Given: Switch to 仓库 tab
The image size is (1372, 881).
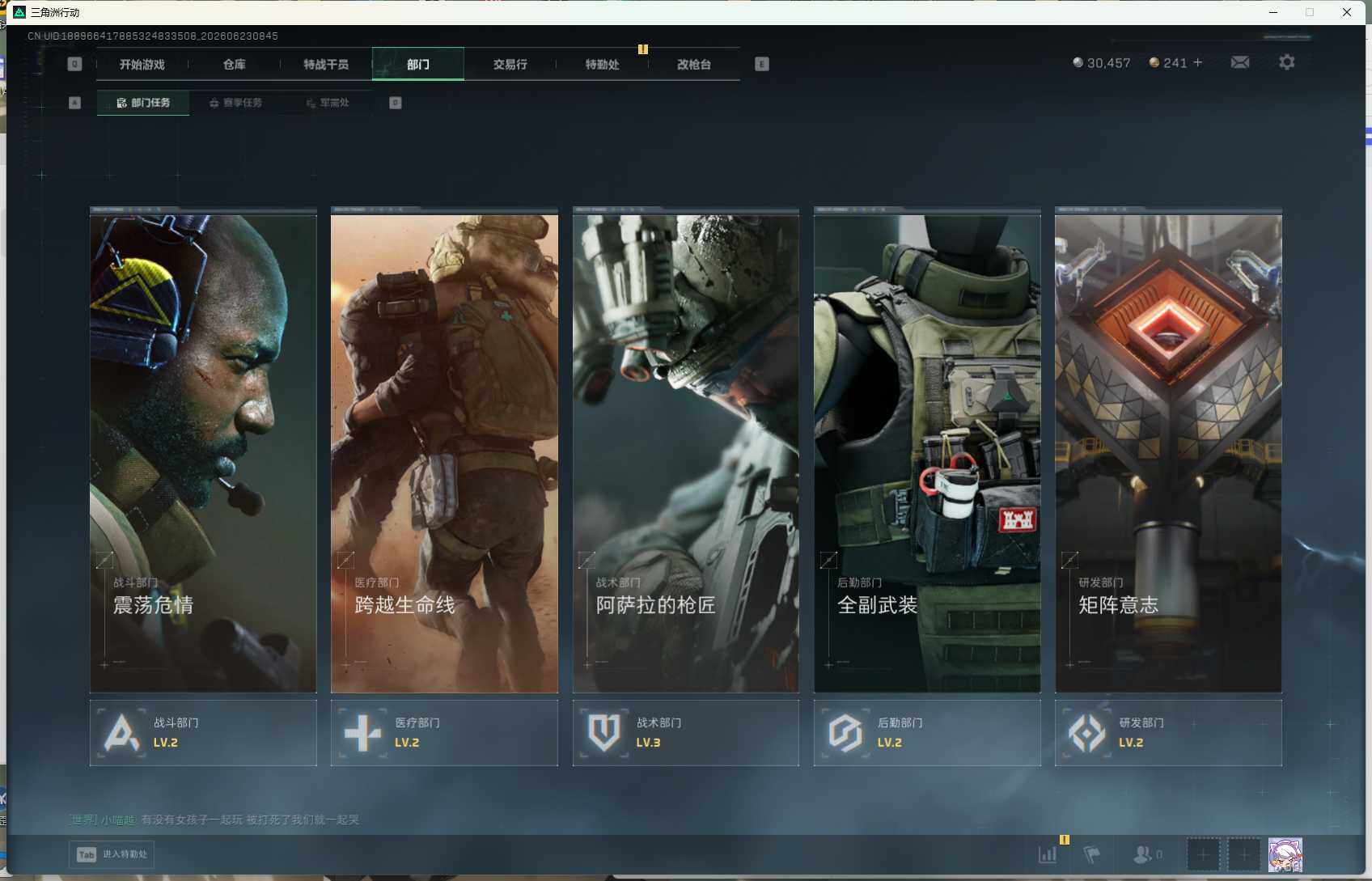Looking at the screenshot, I should tap(234, 64).
